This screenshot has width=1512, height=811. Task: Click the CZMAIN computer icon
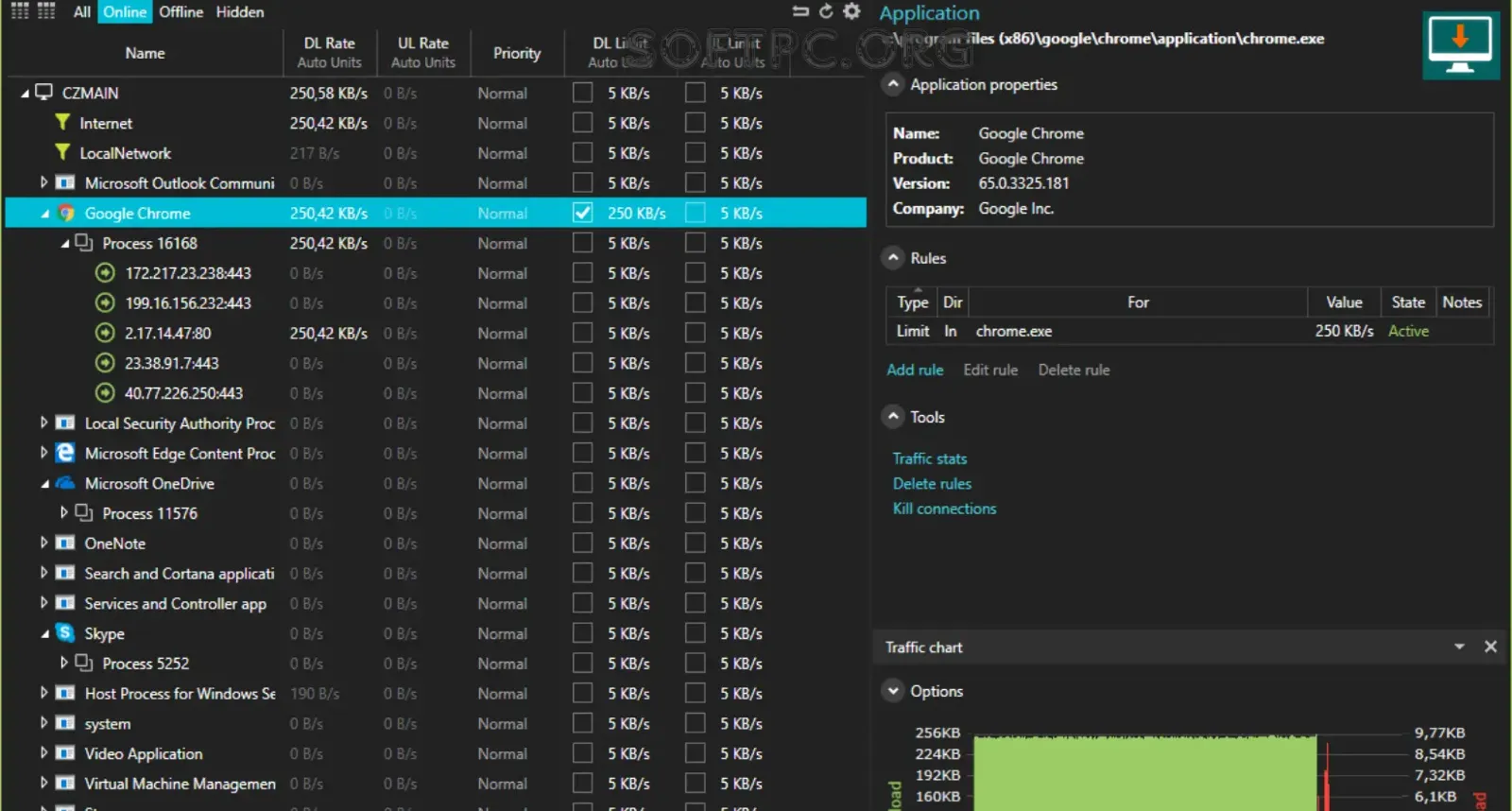43,93
